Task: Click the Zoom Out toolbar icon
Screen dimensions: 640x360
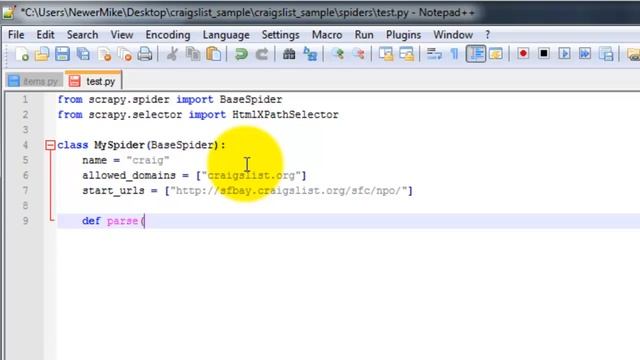Action: coord(358,54)
